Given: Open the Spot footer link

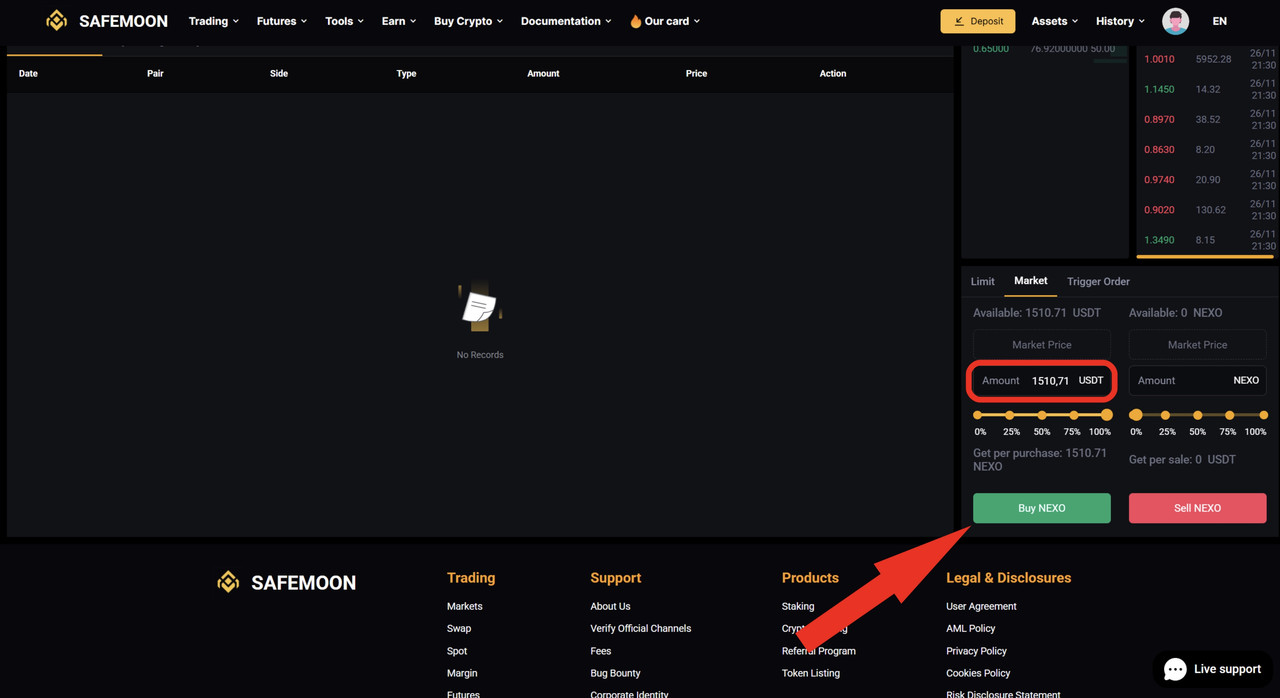Looking at the screenshot, I should point(457,651).
